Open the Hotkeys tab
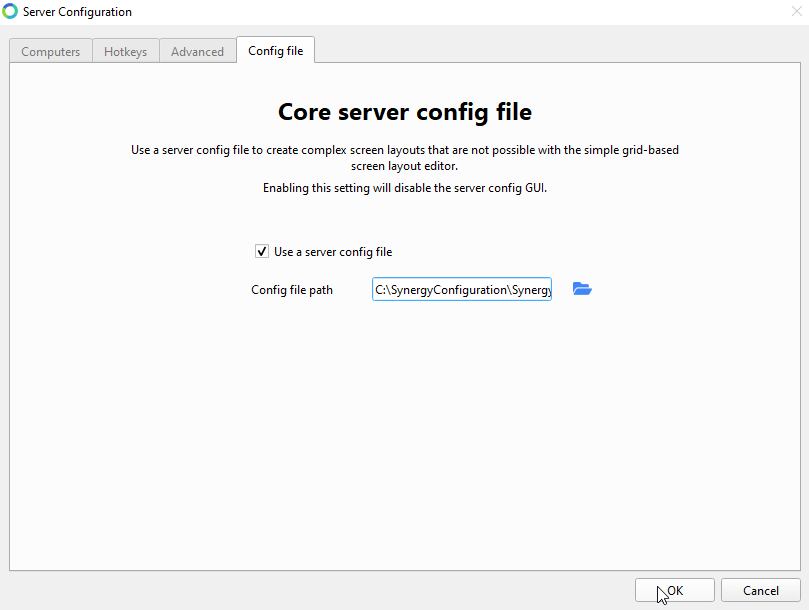 [125, 52]
